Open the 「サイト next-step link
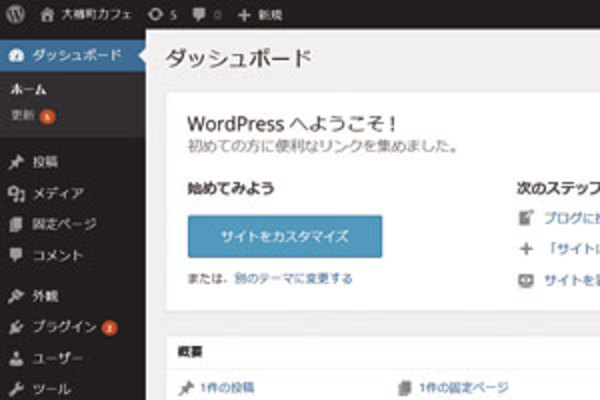 click(x=573, y=249)
